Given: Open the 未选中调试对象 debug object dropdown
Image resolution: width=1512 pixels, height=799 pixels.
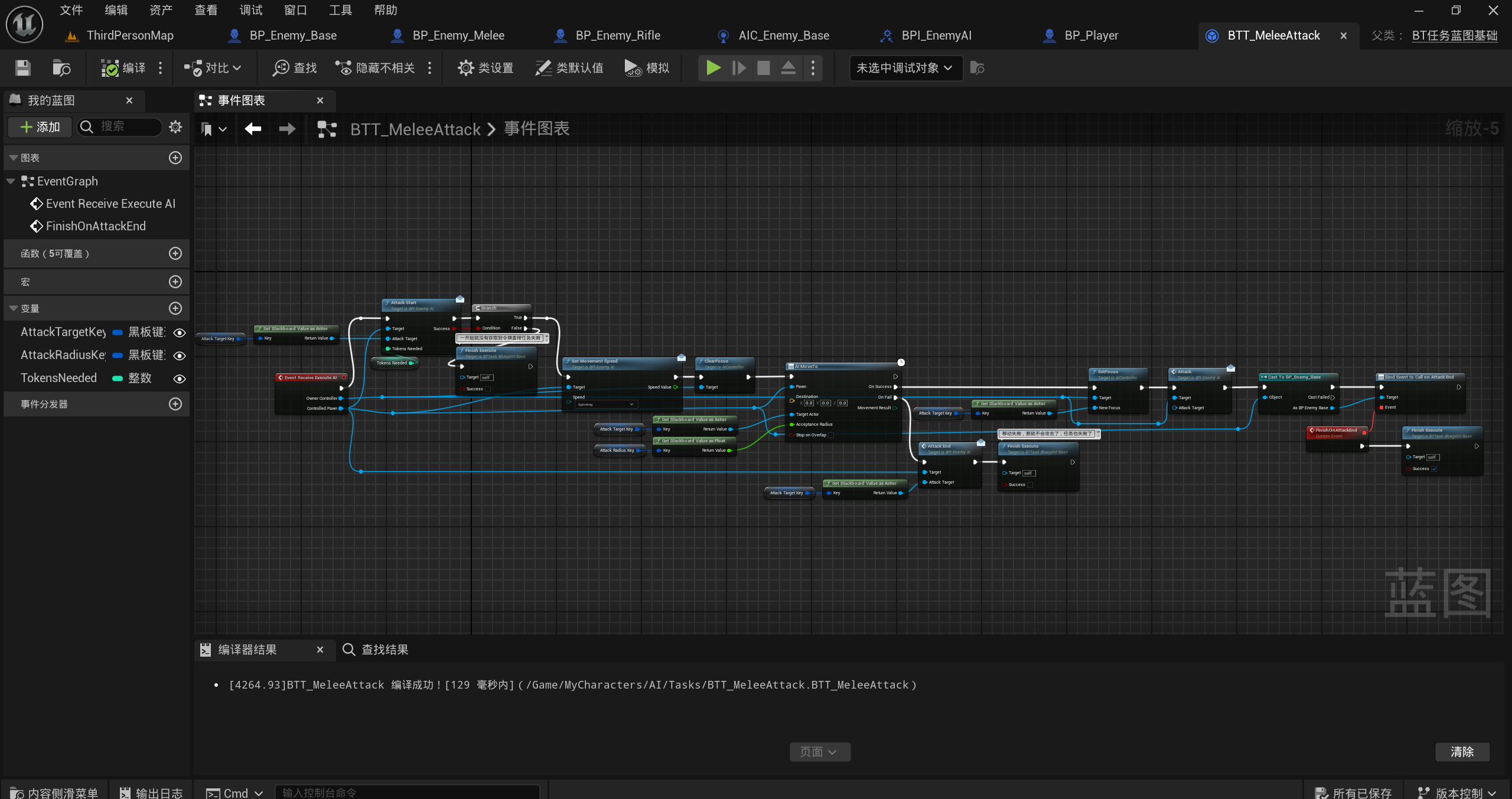Looking at the screenshot, I should (904, 68).
